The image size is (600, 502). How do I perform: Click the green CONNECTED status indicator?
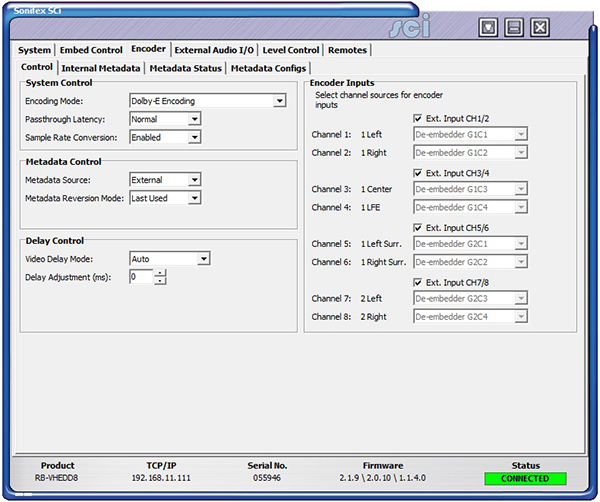pos(525,478)
